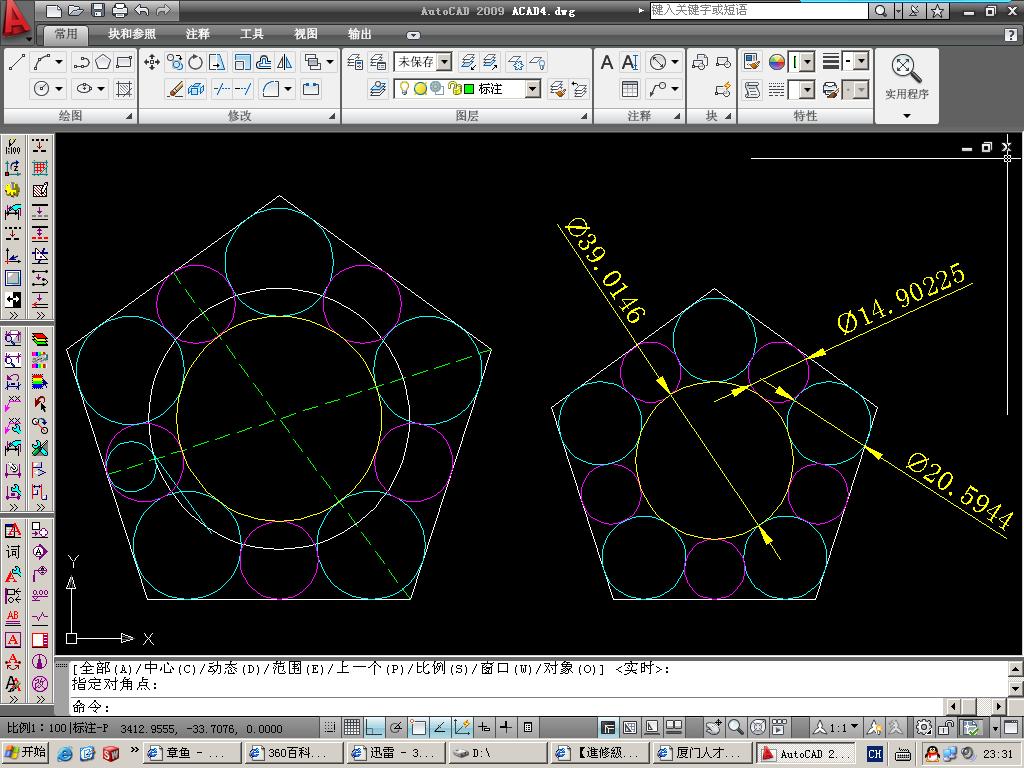Switch to the 输出 ribbon tab

coord(360,34)
